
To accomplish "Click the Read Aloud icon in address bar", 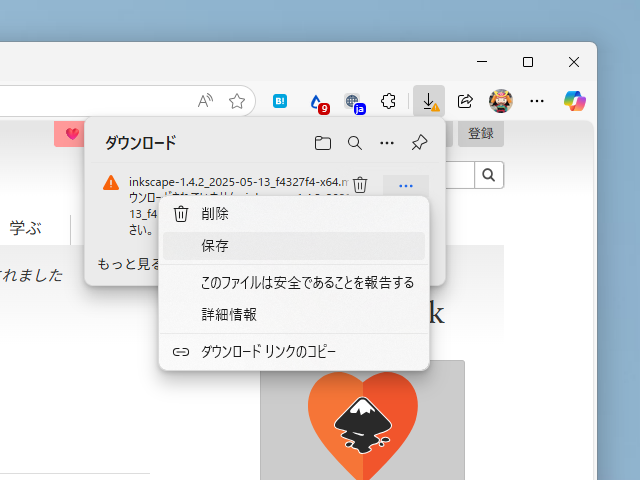I will point(205,101).
